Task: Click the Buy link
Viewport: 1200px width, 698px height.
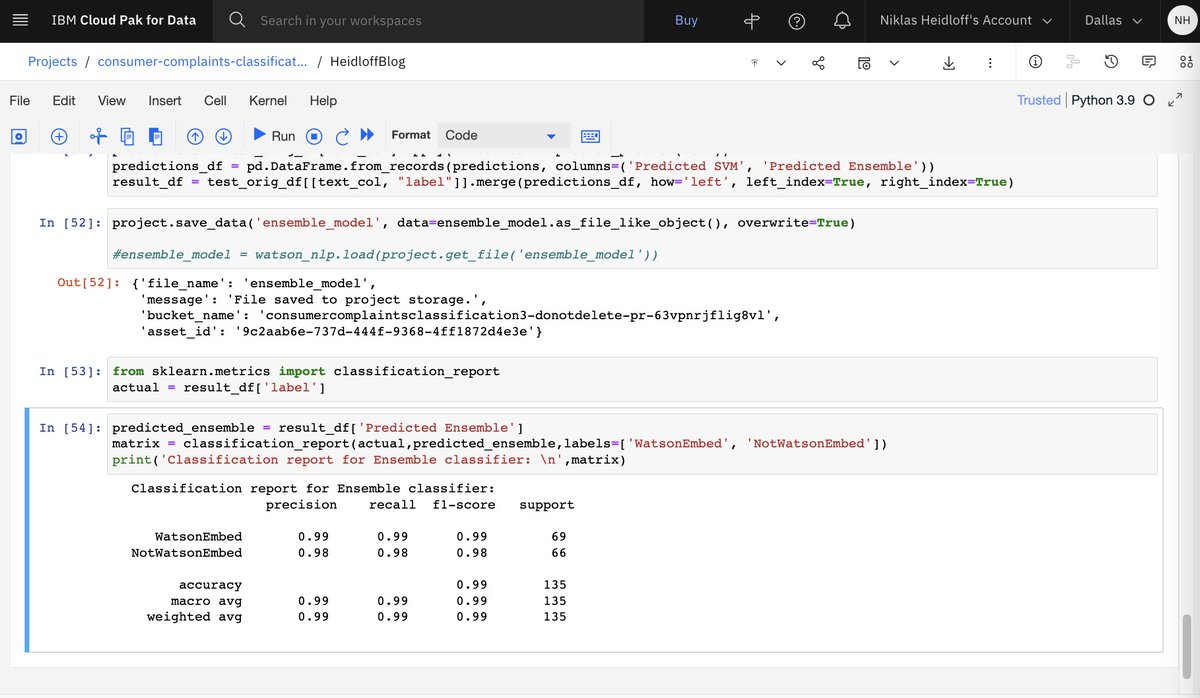Action: [x=687, y=20]
